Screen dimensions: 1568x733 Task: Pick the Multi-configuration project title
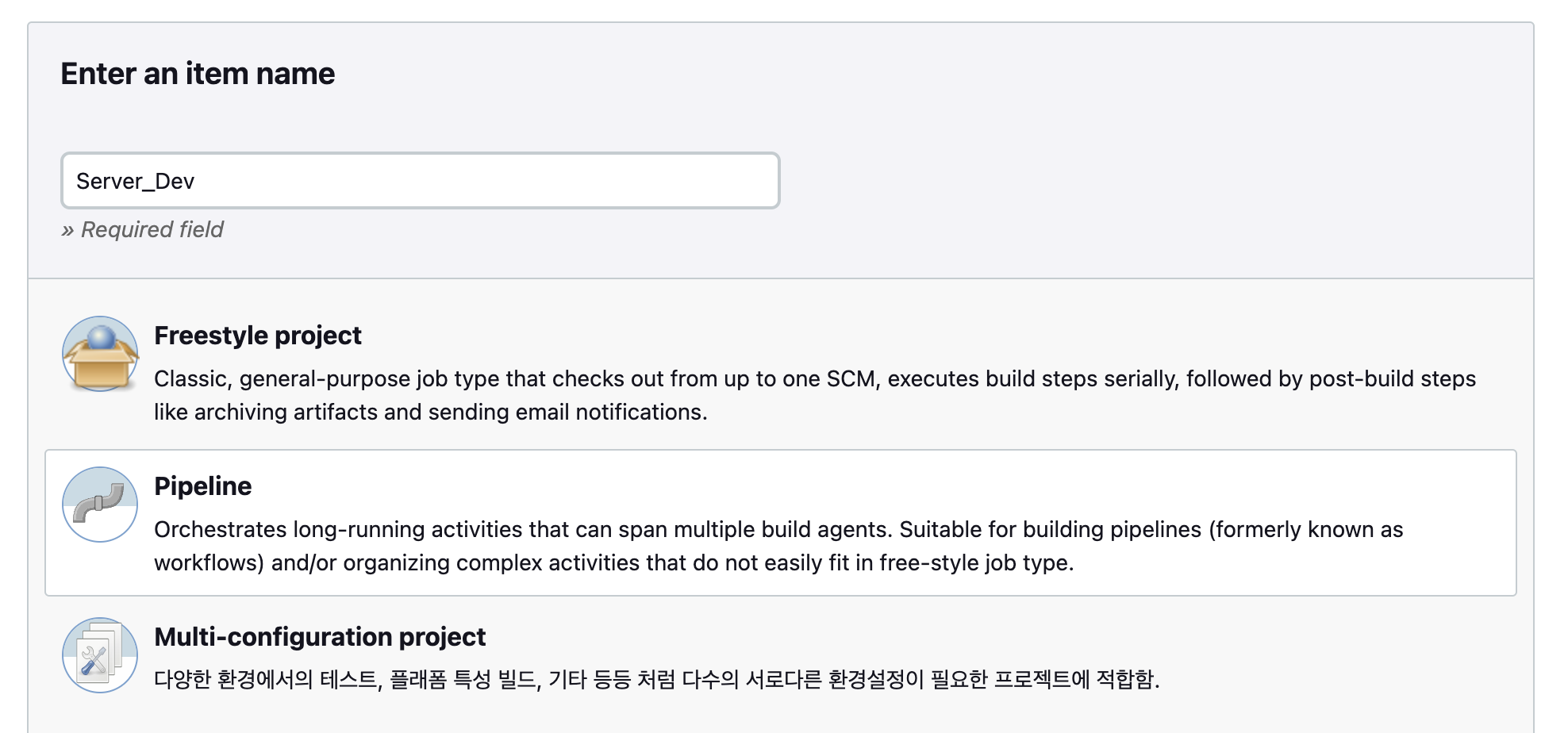tap(320, 637)
